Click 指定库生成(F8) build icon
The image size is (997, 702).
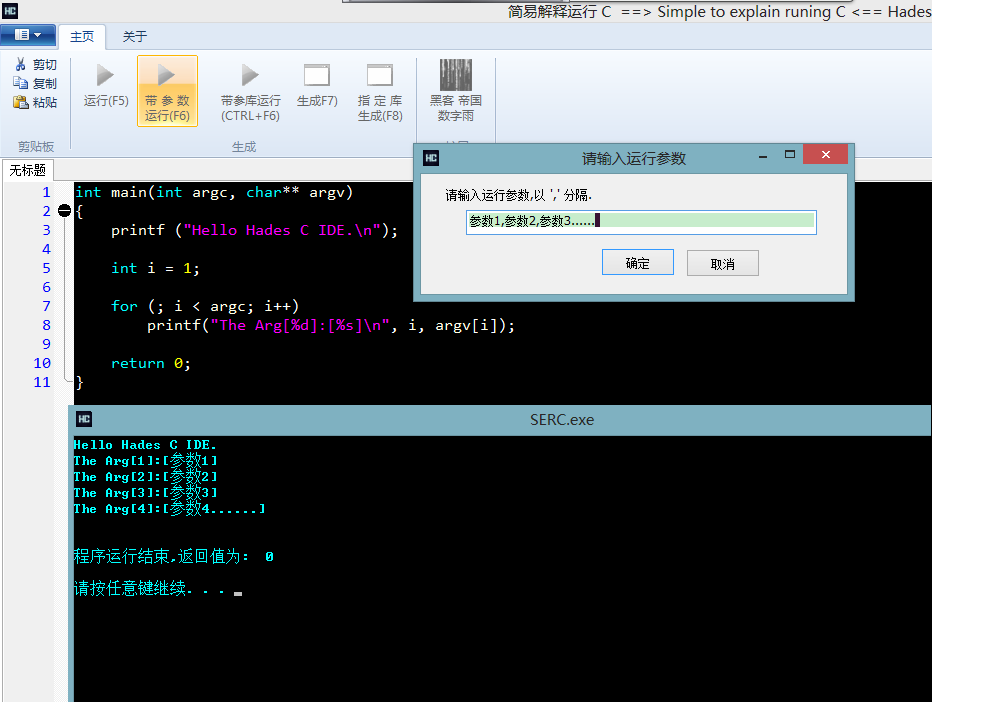click(380, 76)
